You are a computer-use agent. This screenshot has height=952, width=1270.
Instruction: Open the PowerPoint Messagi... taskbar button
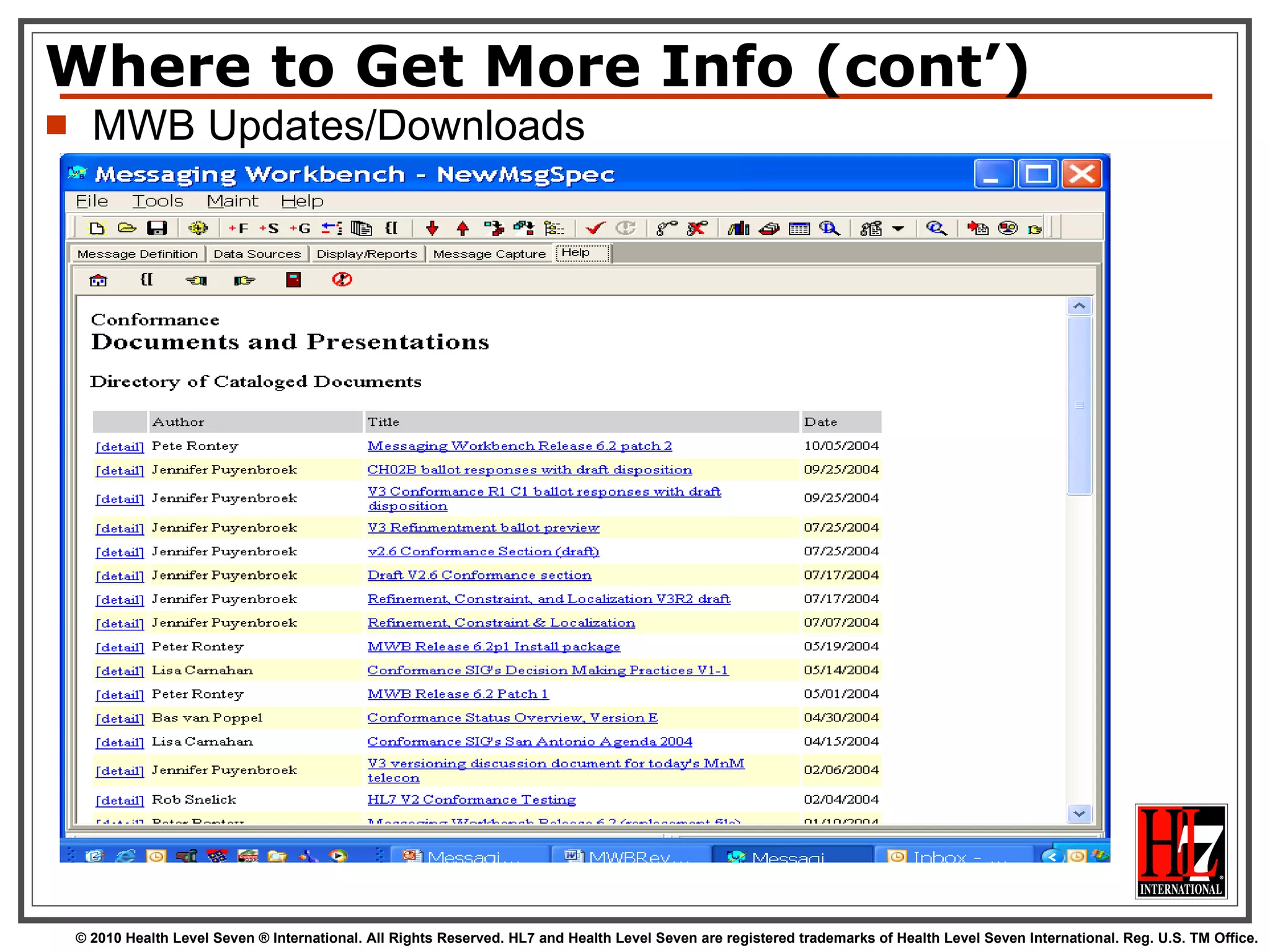(471, 856)
